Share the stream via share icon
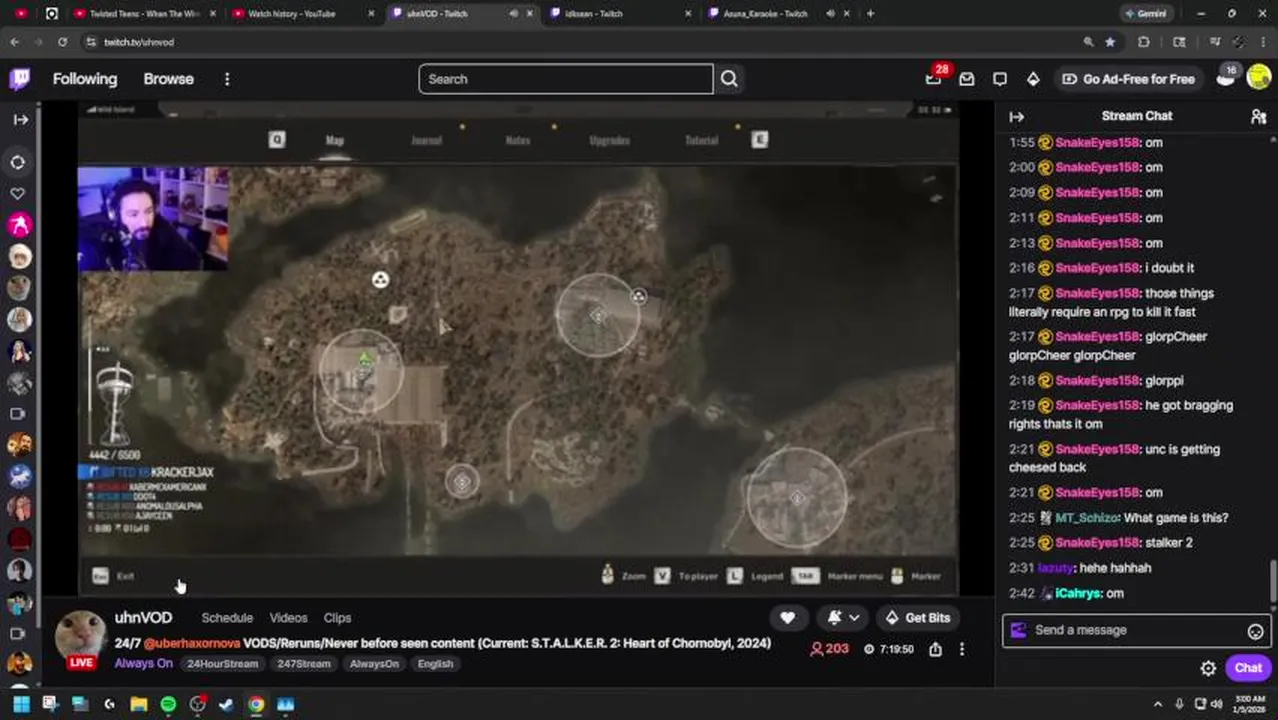 pos(935,649)
